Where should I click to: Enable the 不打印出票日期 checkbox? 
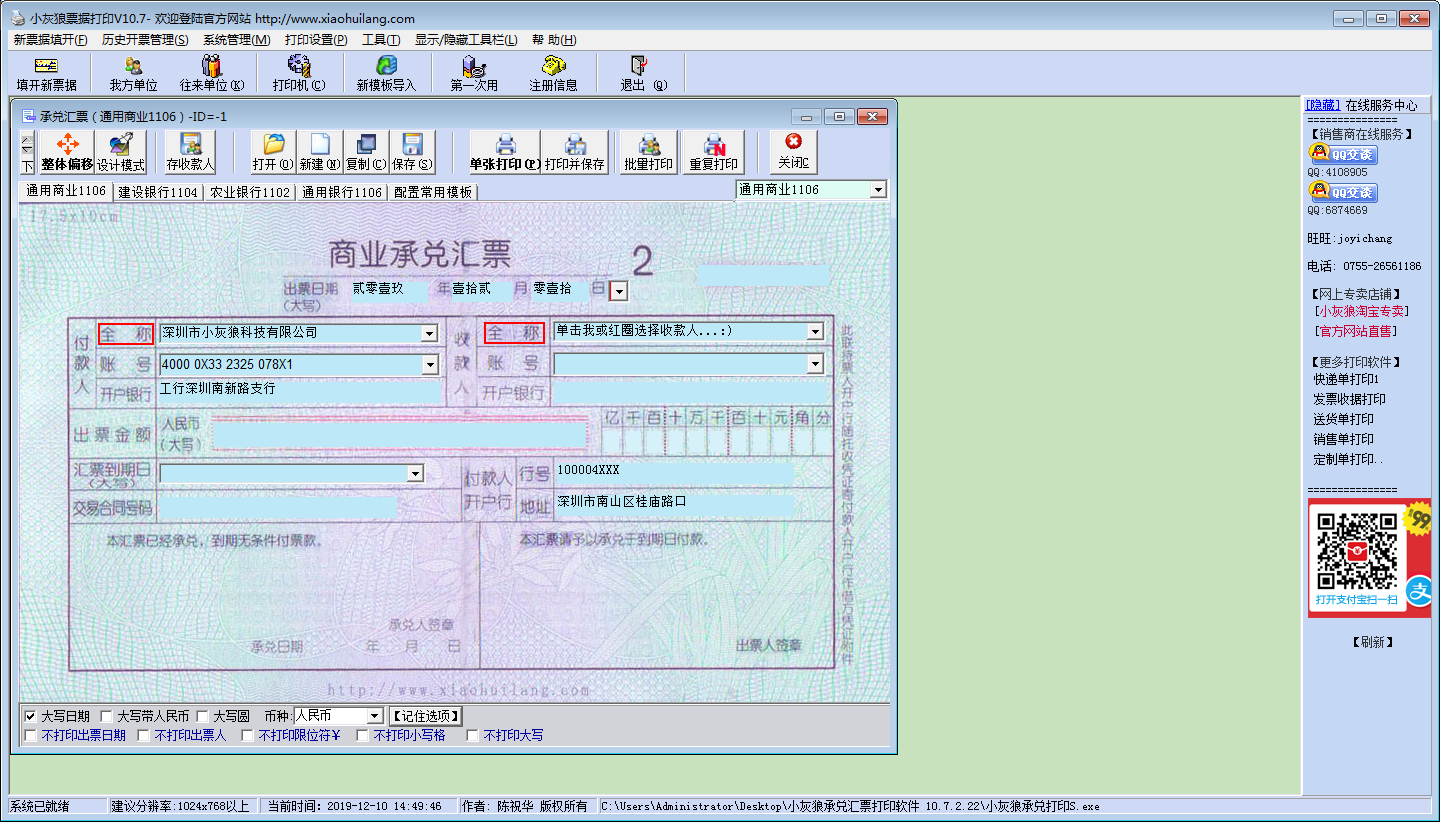click(30, 735)
